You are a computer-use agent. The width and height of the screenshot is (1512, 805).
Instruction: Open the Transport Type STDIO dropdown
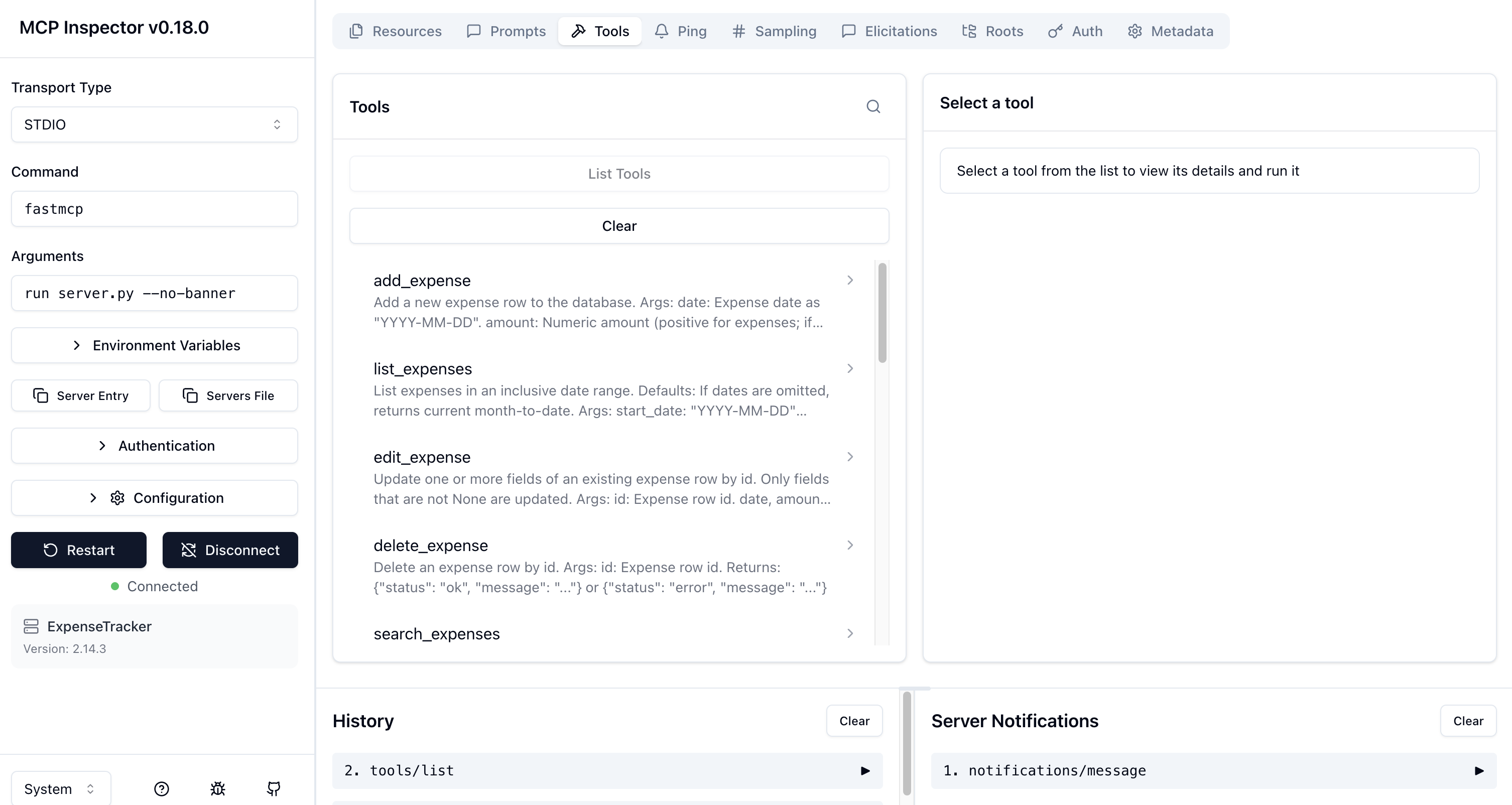click(x=155, y=124)
